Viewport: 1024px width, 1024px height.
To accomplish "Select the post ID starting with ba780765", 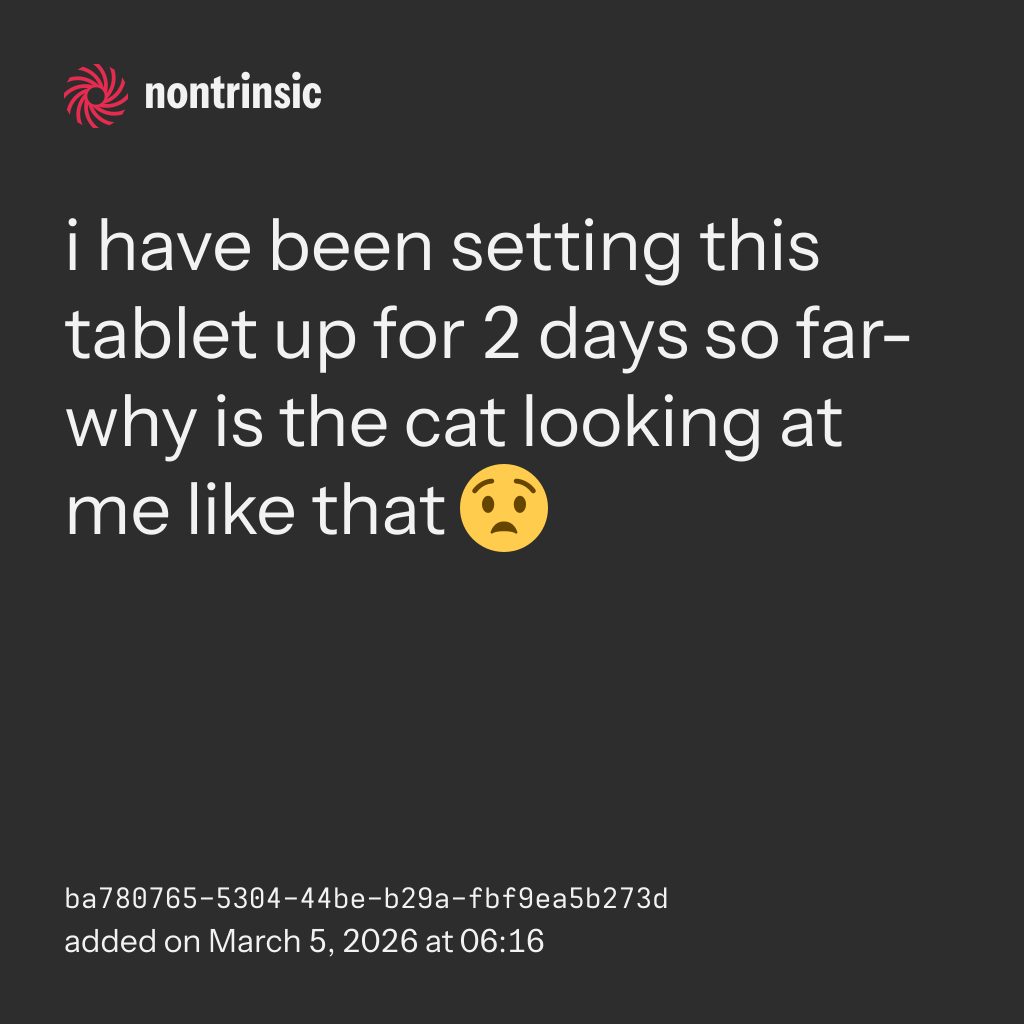I will (366, 899).
